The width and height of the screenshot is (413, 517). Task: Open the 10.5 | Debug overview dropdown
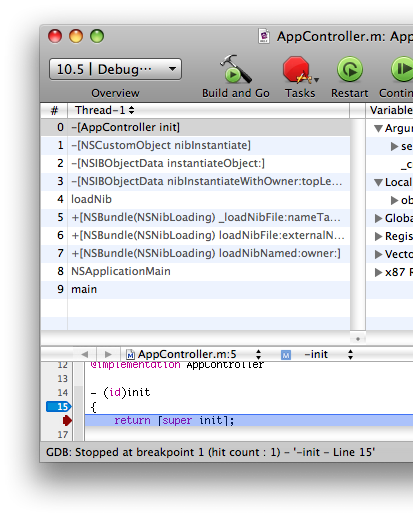(x=115, y=69)
